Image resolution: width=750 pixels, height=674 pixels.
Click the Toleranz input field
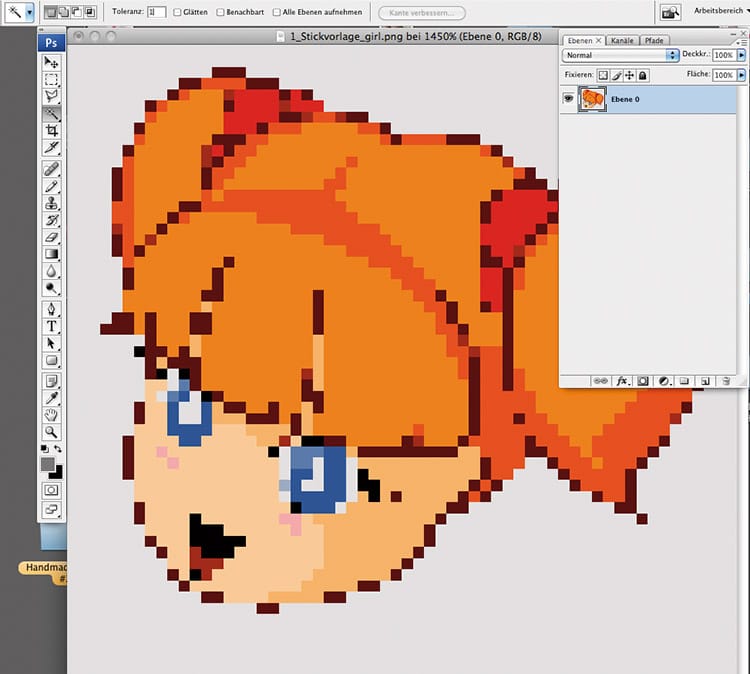[156, 13]
